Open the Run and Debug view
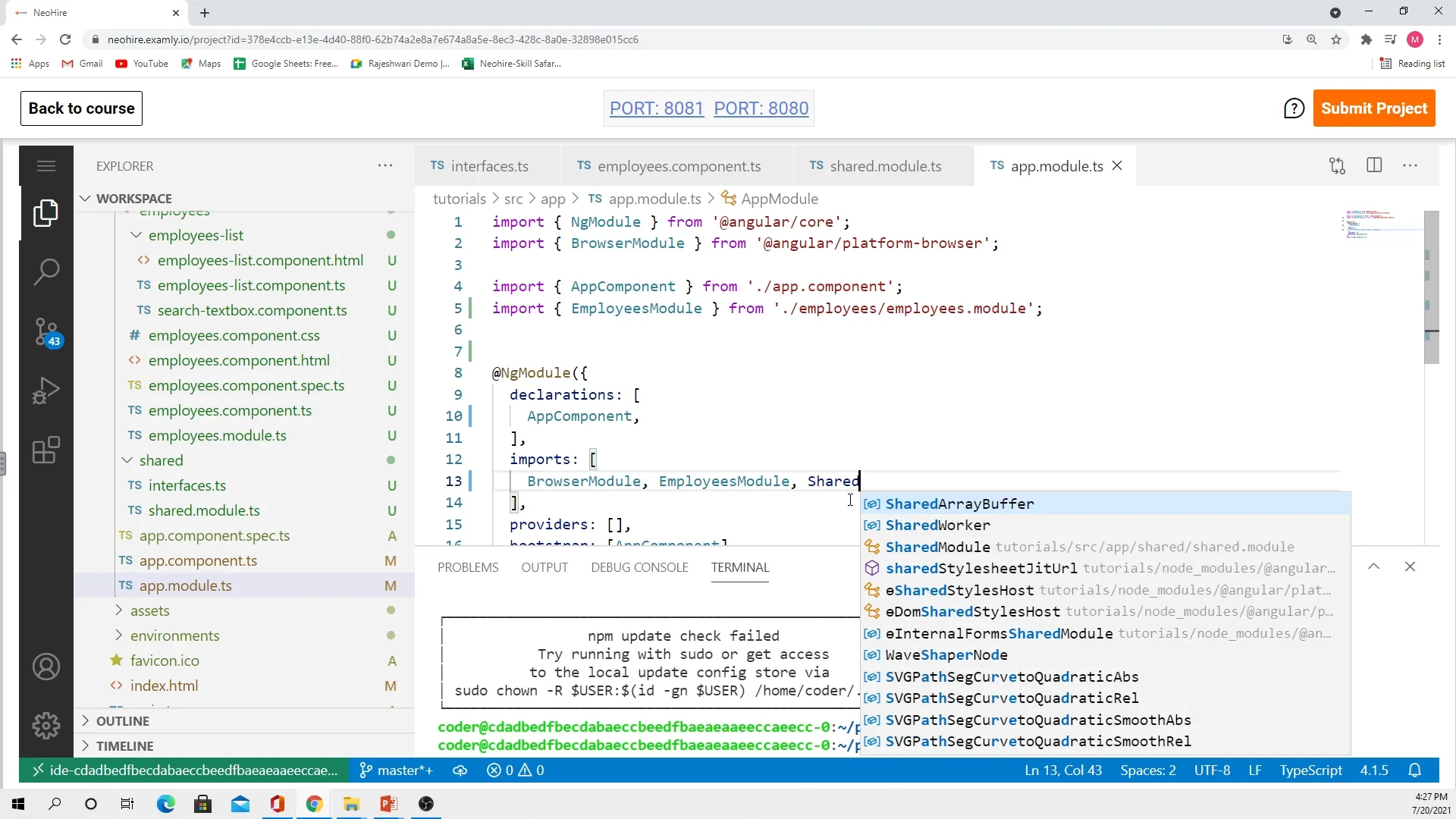This screenshot has height=819, width=1456. click(x=46, y=391)
